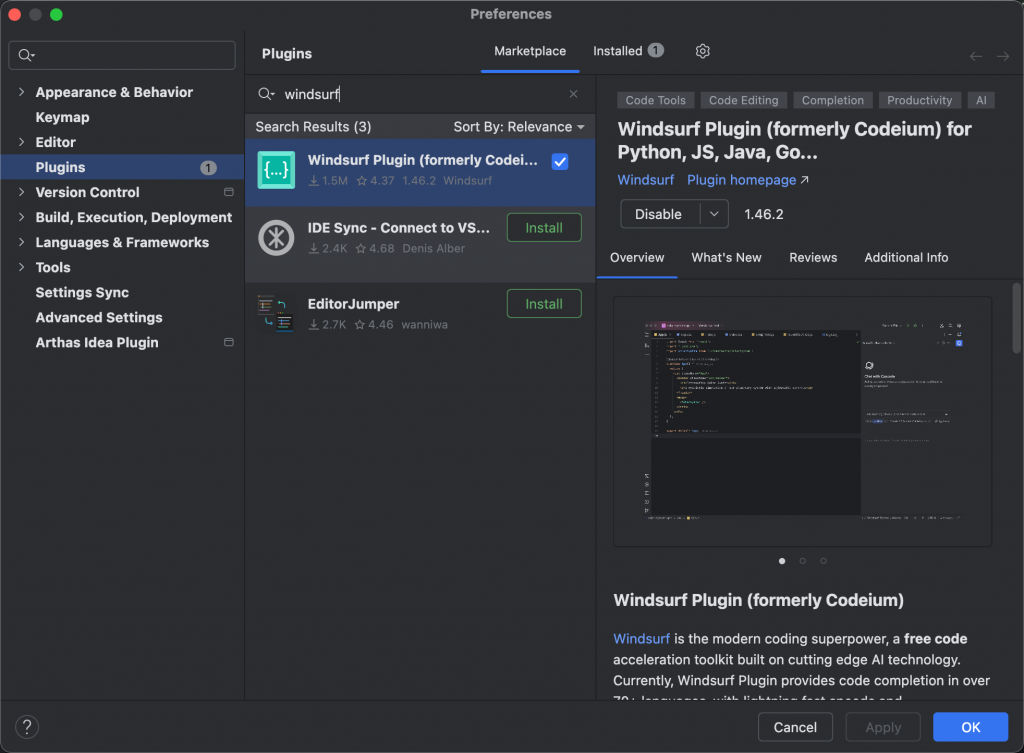Show the first screenshot carousel dot
This screenshot has height=753, width=1024.
pos(782,561)
